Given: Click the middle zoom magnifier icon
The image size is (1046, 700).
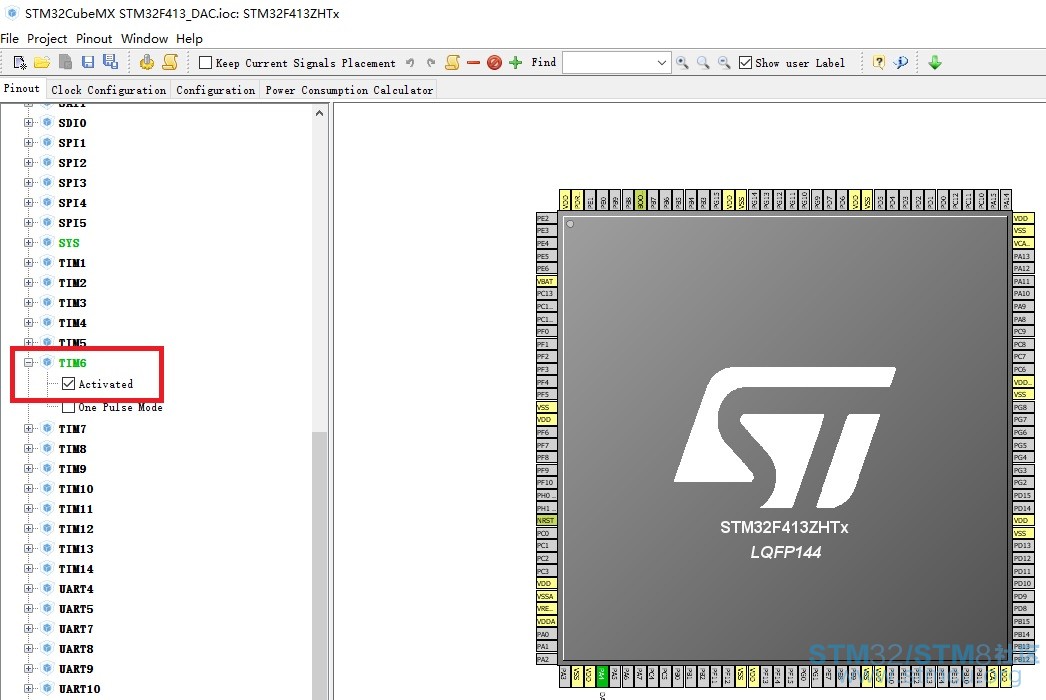Looking at the screenshot, I should click(x=703, y=63).
